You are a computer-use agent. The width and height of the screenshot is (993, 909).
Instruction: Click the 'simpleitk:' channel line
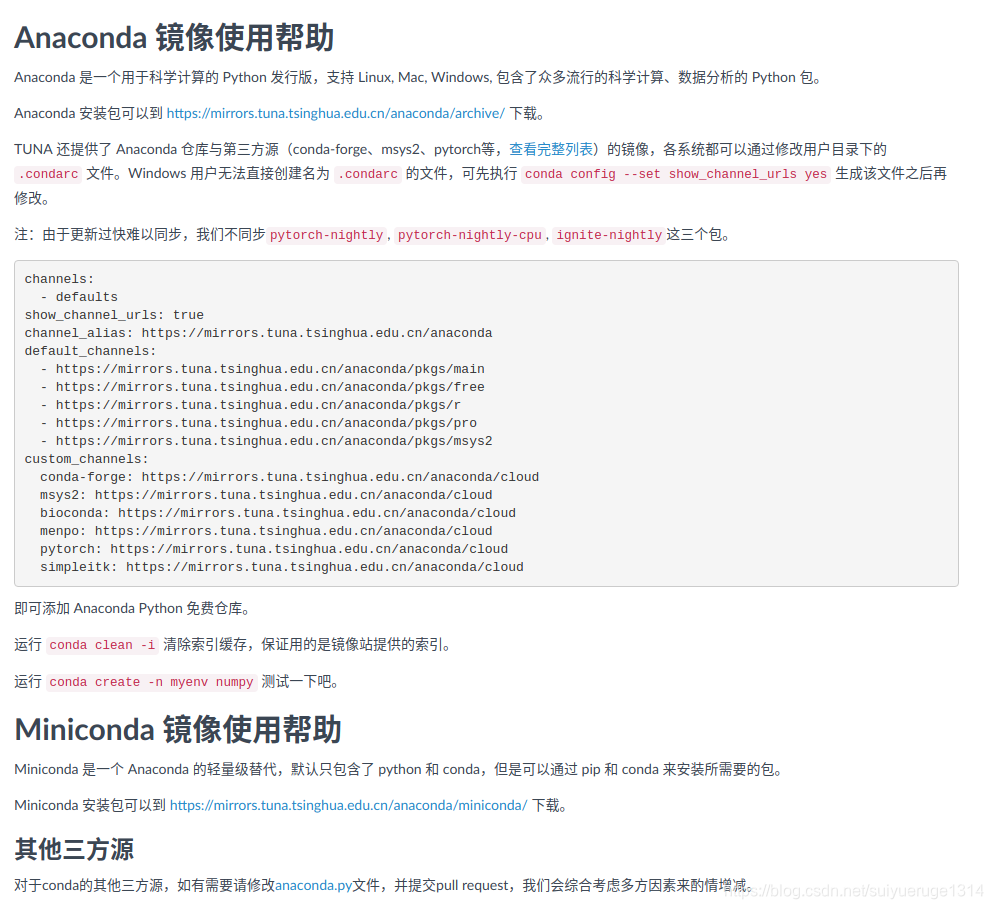coord(282,567)
